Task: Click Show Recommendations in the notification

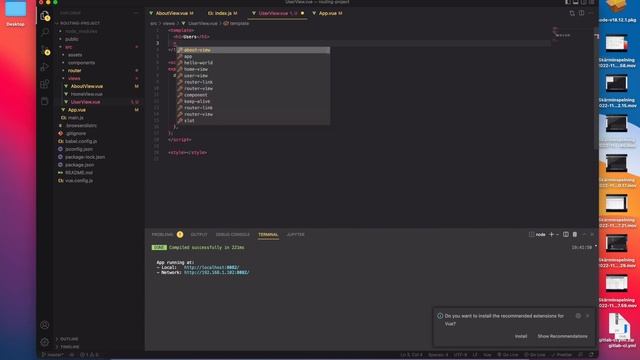Action: [x=562, y=336]
